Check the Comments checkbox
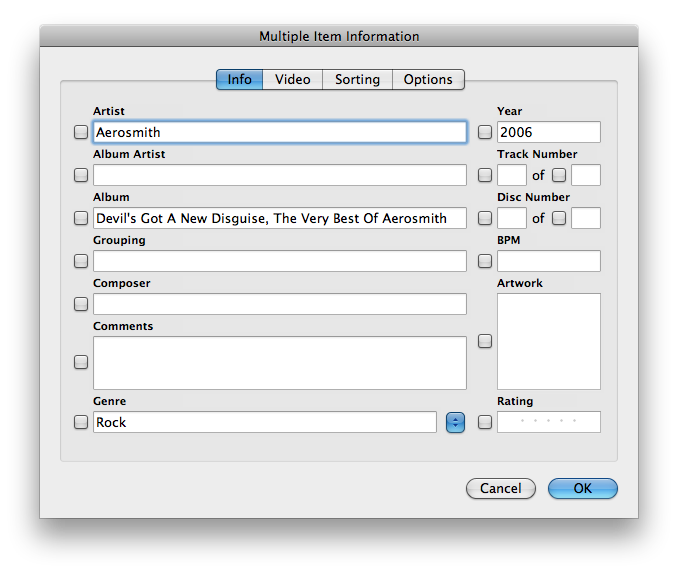Screen dimensions: 678x573 point(81,362)
